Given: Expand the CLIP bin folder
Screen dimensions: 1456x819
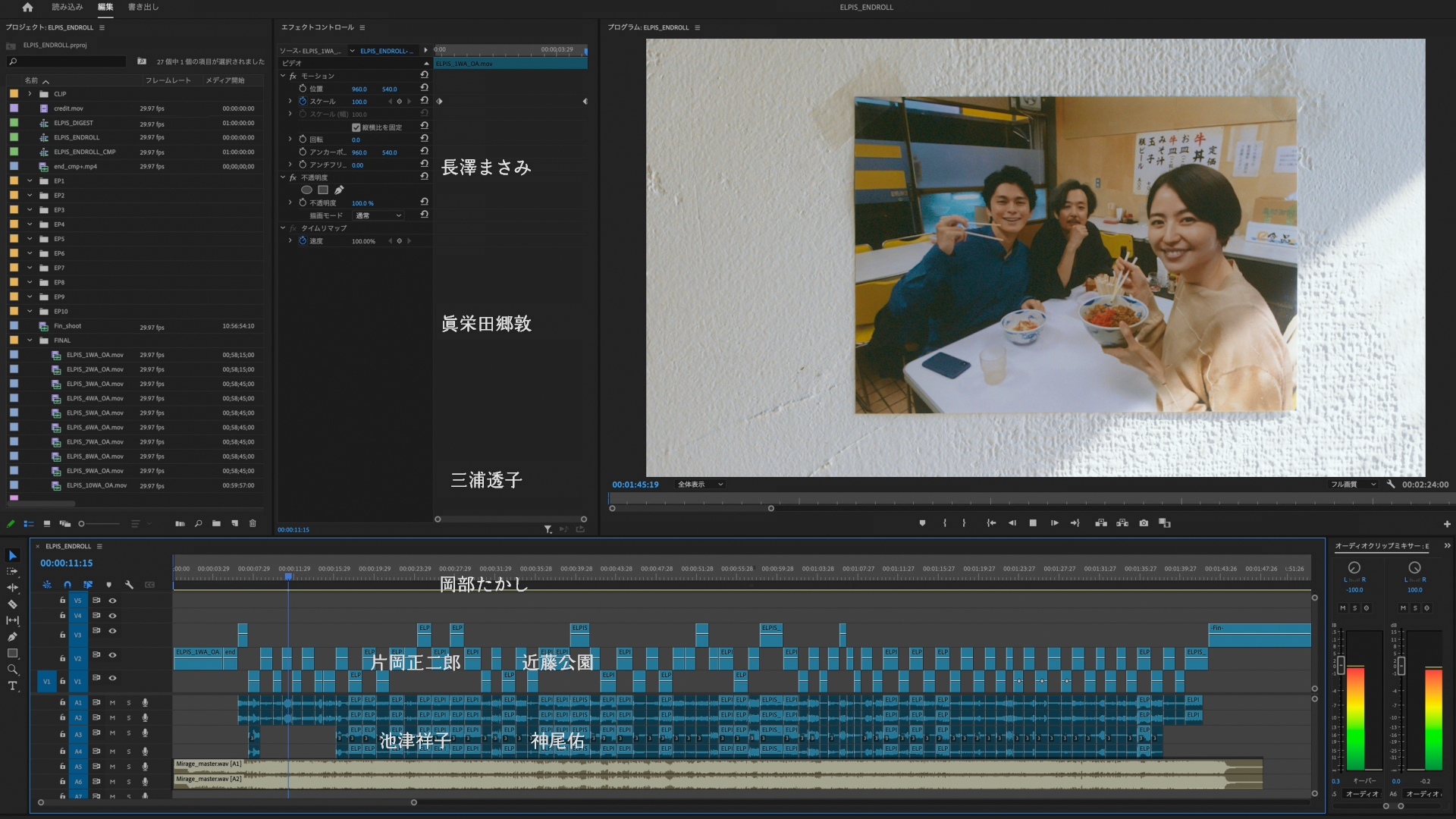Looking at the screenshot, I should (30, 94).
